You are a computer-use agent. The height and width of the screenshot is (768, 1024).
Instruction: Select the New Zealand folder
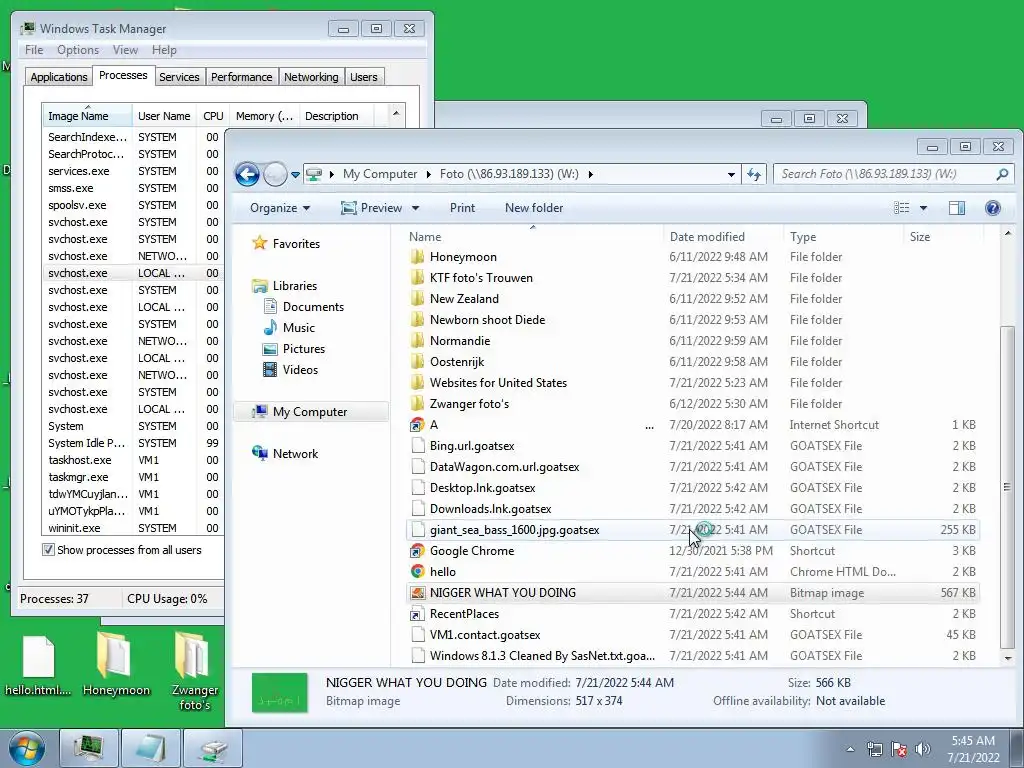tap(464, 298)
